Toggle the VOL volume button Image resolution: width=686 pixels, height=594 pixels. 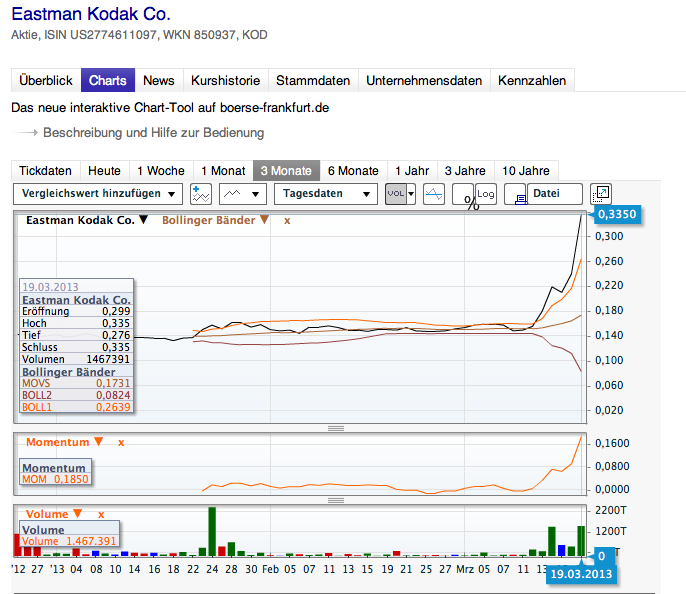396,194
